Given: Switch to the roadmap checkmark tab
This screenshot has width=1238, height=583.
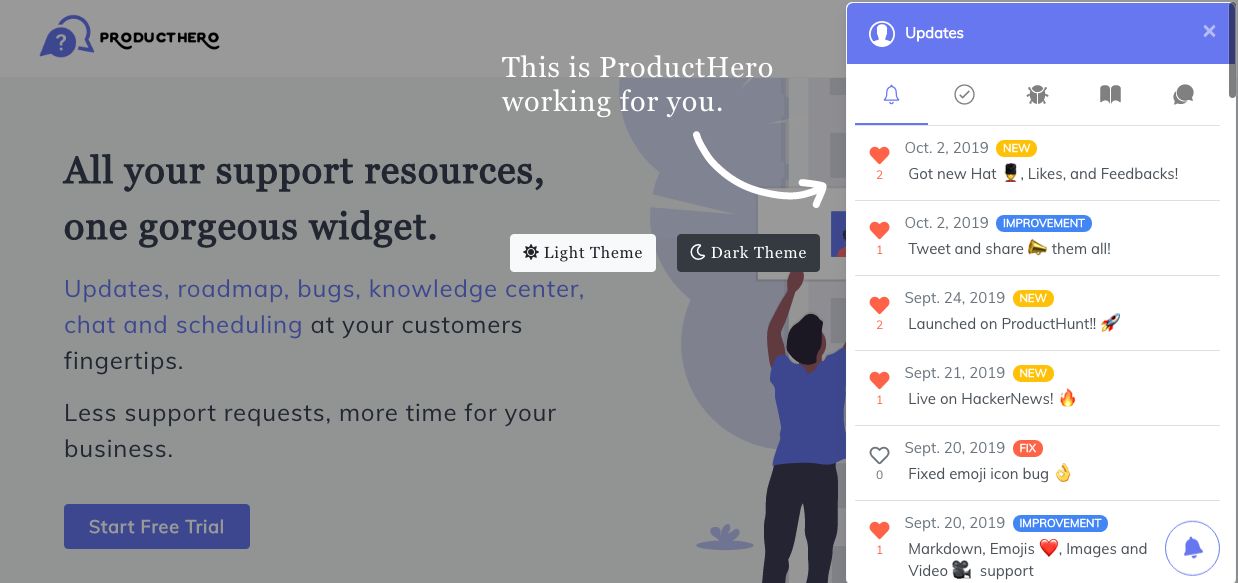Looking at the screenshot, I should (964, 95).
